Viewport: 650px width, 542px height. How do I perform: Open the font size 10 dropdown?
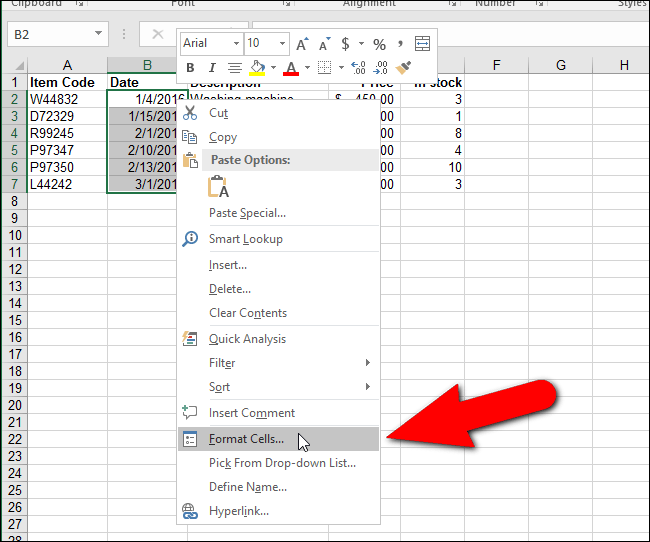coord(282,43)
